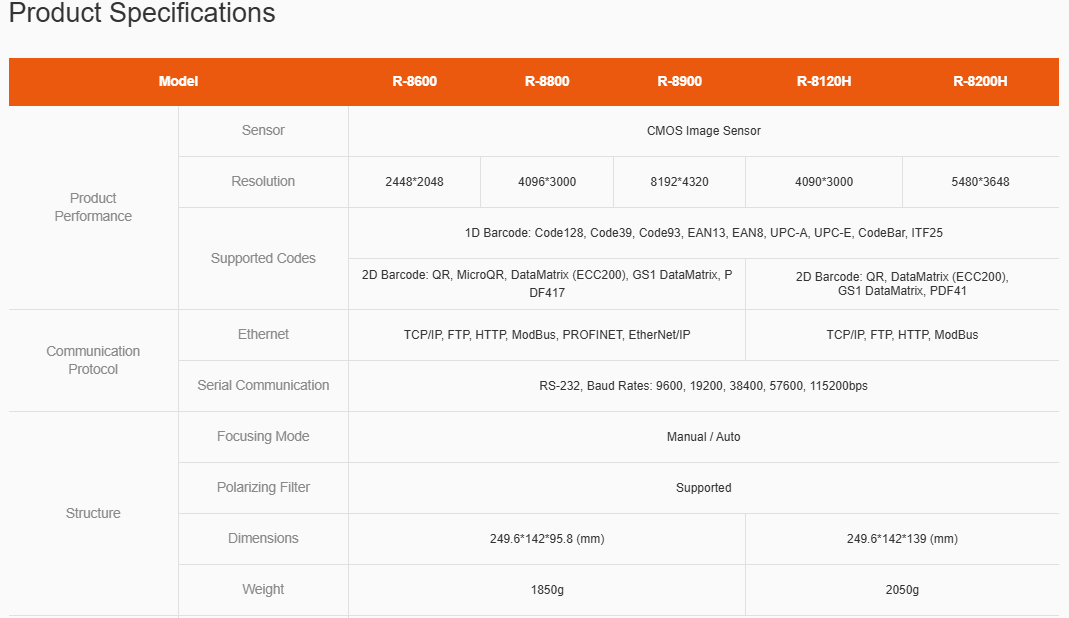Click the R-8120H column header
This screenshot has height=618, width=1069.
point(824,81)
